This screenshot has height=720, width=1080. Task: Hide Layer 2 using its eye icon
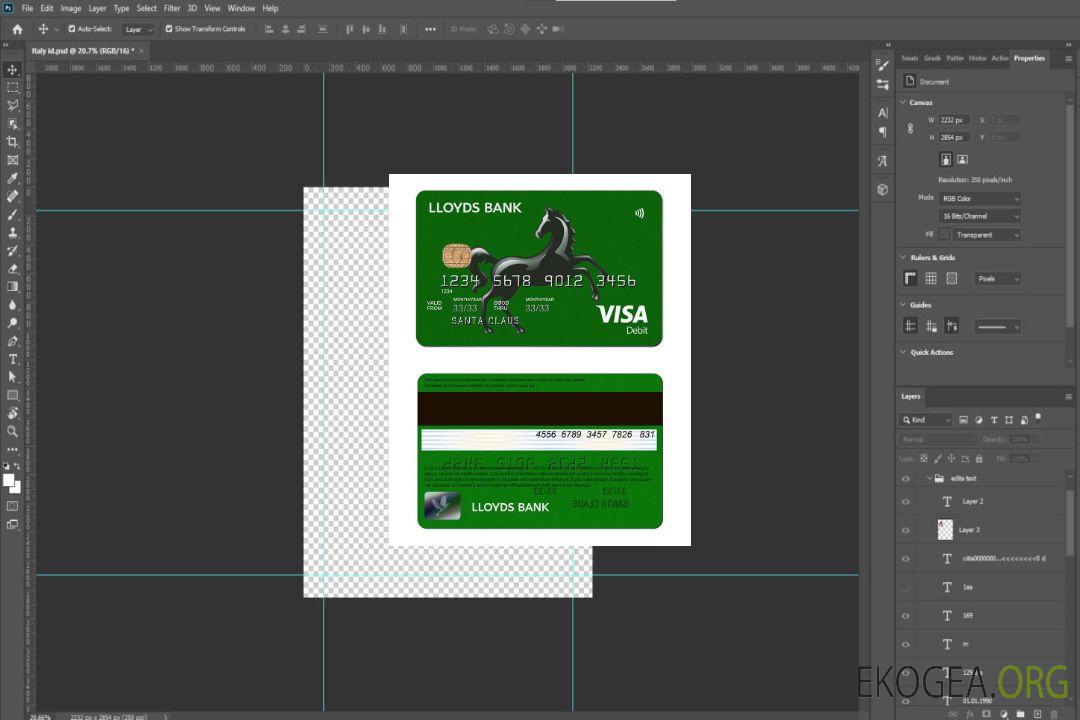[x=906, y=502]
